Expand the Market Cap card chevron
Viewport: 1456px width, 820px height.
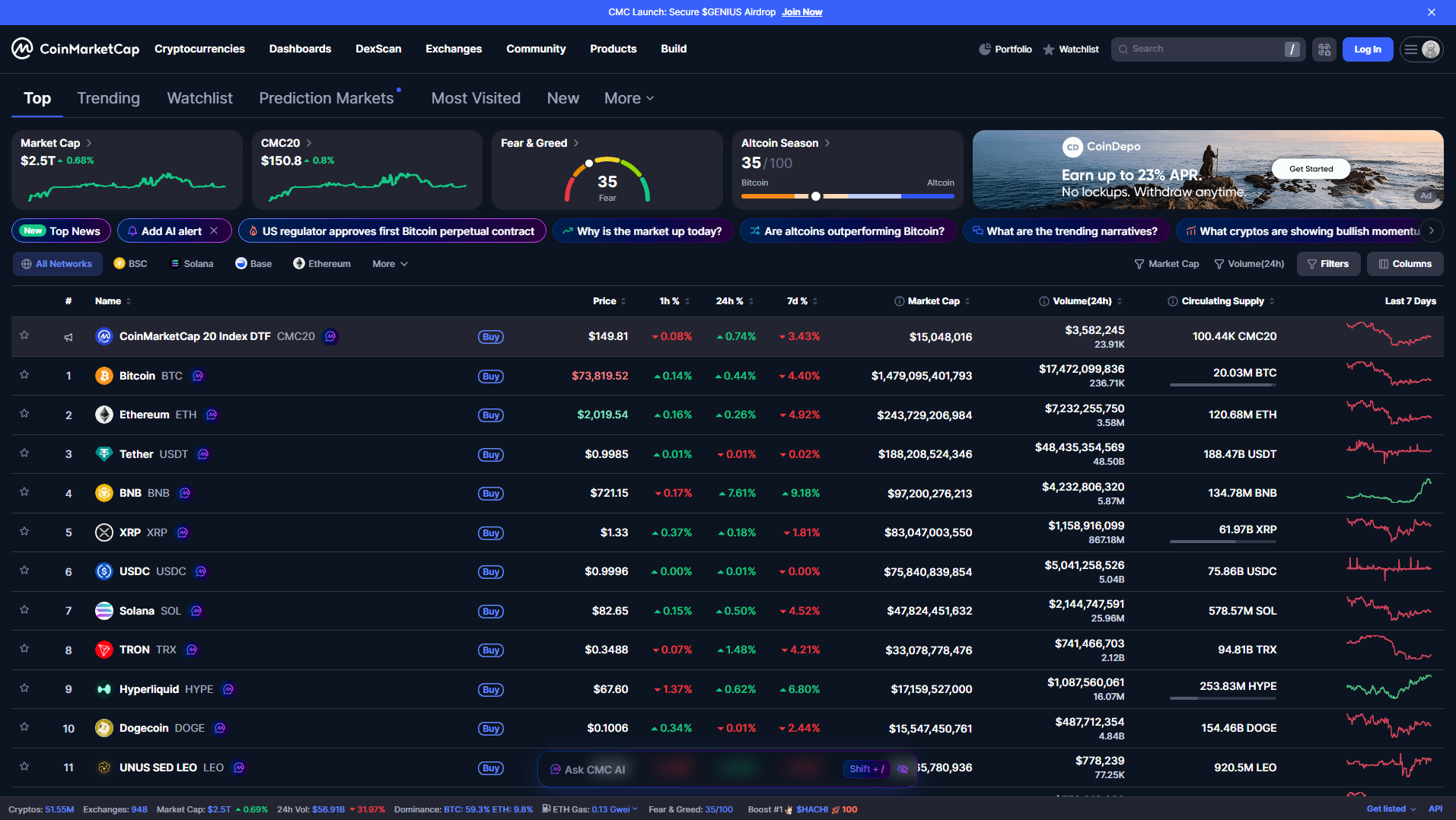coord(89,143)
